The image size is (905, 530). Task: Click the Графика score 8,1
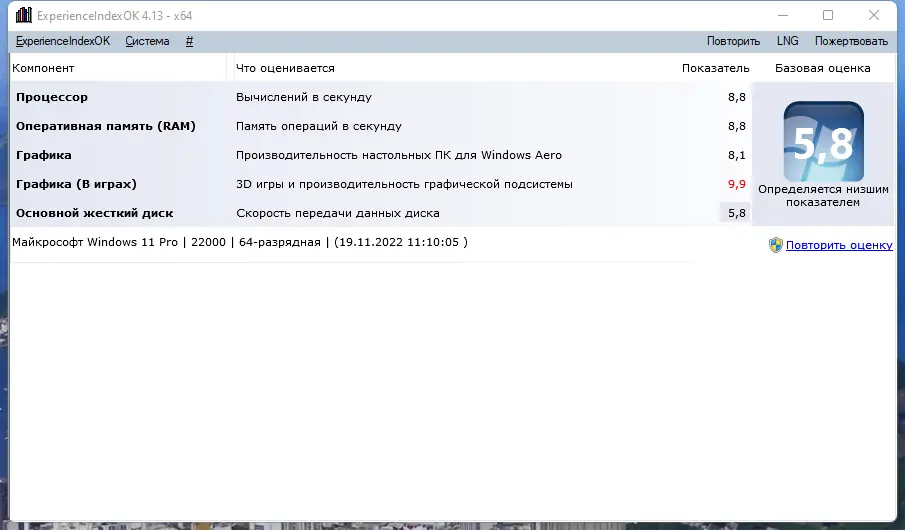[736, 155]
